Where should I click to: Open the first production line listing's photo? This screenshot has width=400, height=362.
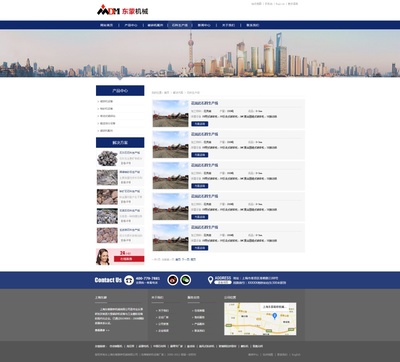pos(171,114)
